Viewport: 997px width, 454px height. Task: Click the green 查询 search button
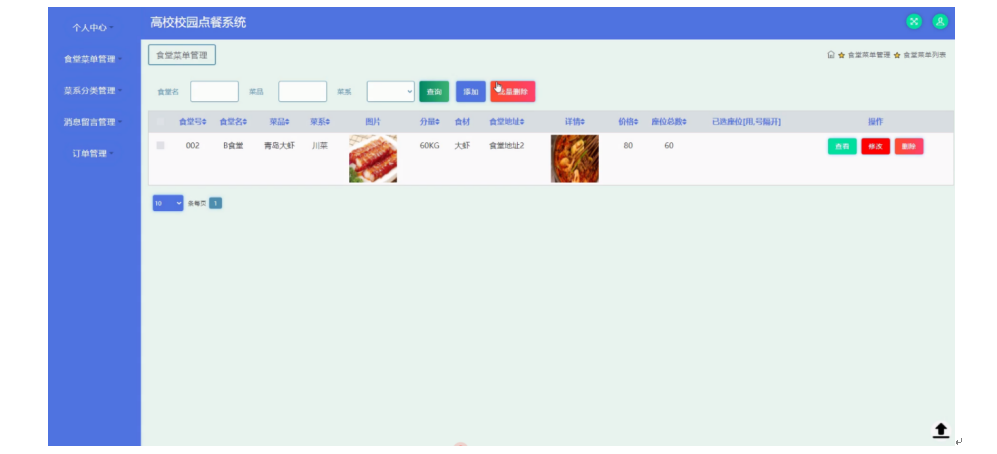coord(434,92)
